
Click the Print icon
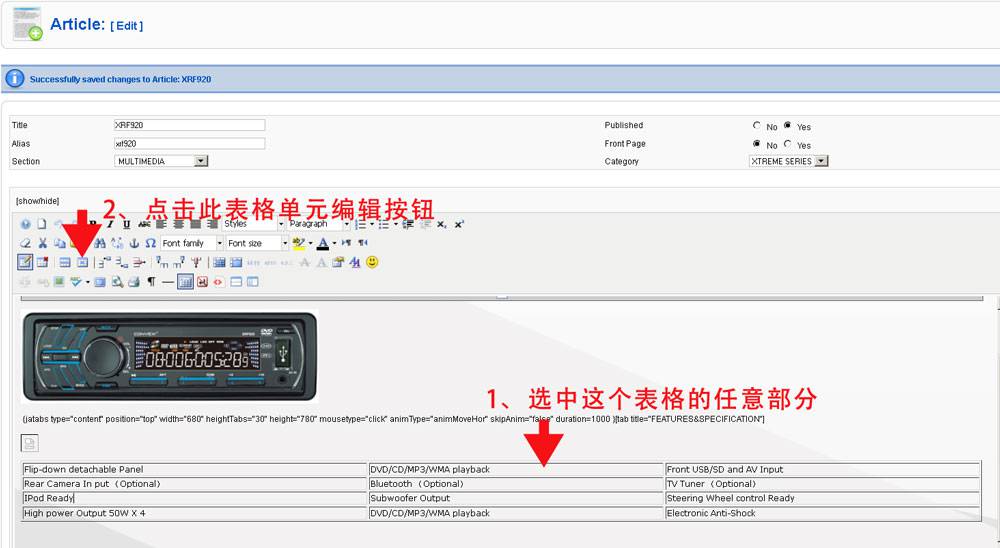(x=133, y=282)
